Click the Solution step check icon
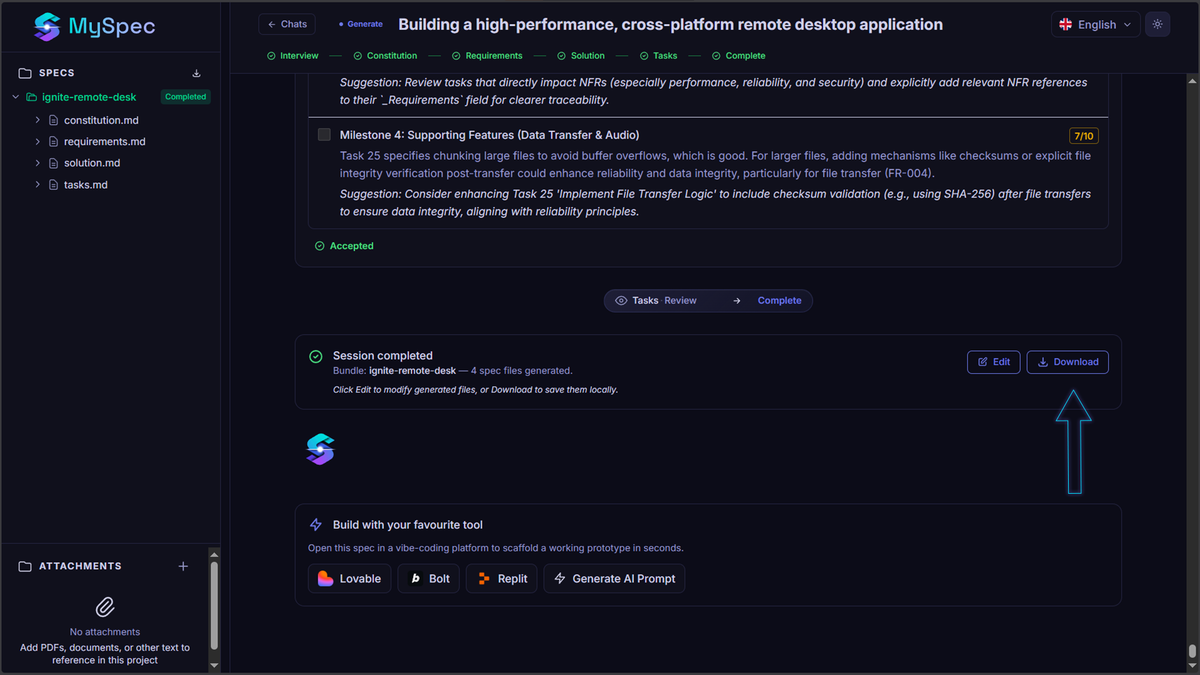Viewport: 1200px width, 675px height. (x=561, y=56)
